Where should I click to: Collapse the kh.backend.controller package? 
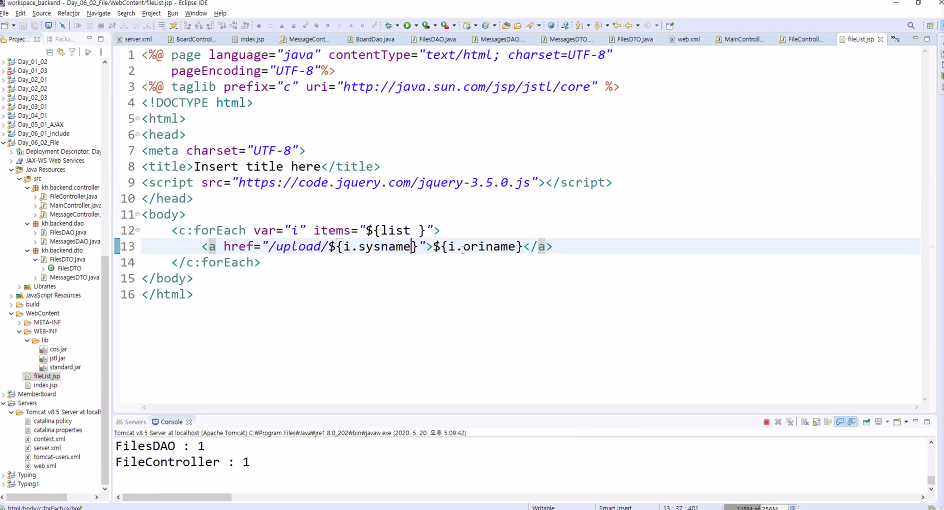(x=27, y=188)
